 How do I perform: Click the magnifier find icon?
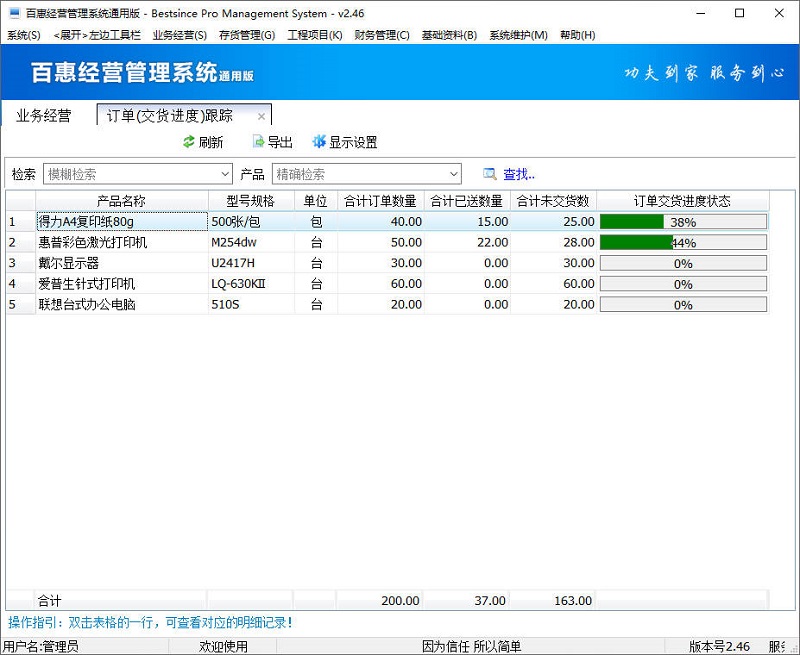click(490, 174)
